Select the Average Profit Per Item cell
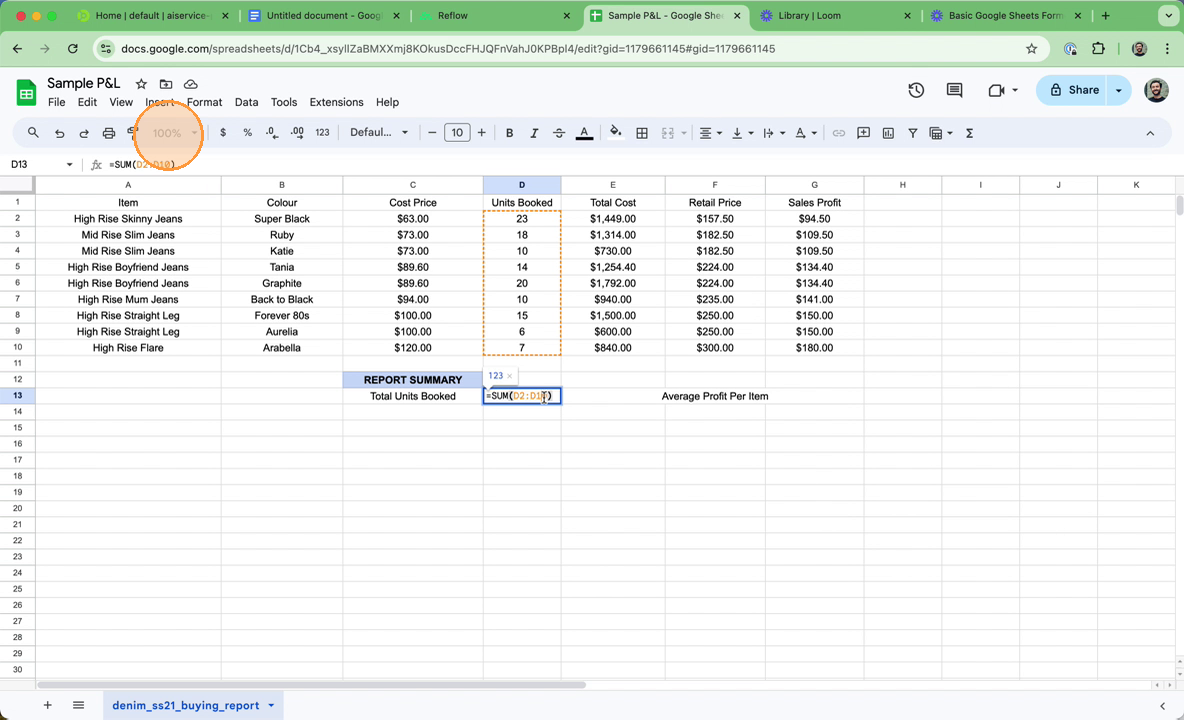This screenshot has height=720, width=1184. click(714, 396)
